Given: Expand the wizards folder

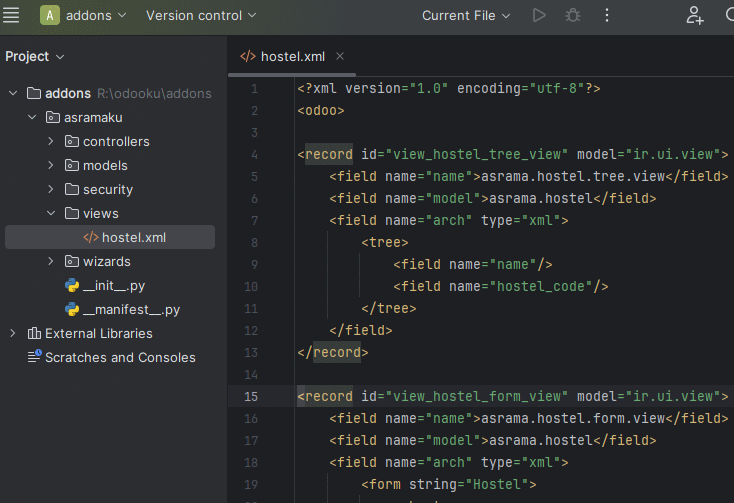Looking at the screenshot, I should point(51,261).
